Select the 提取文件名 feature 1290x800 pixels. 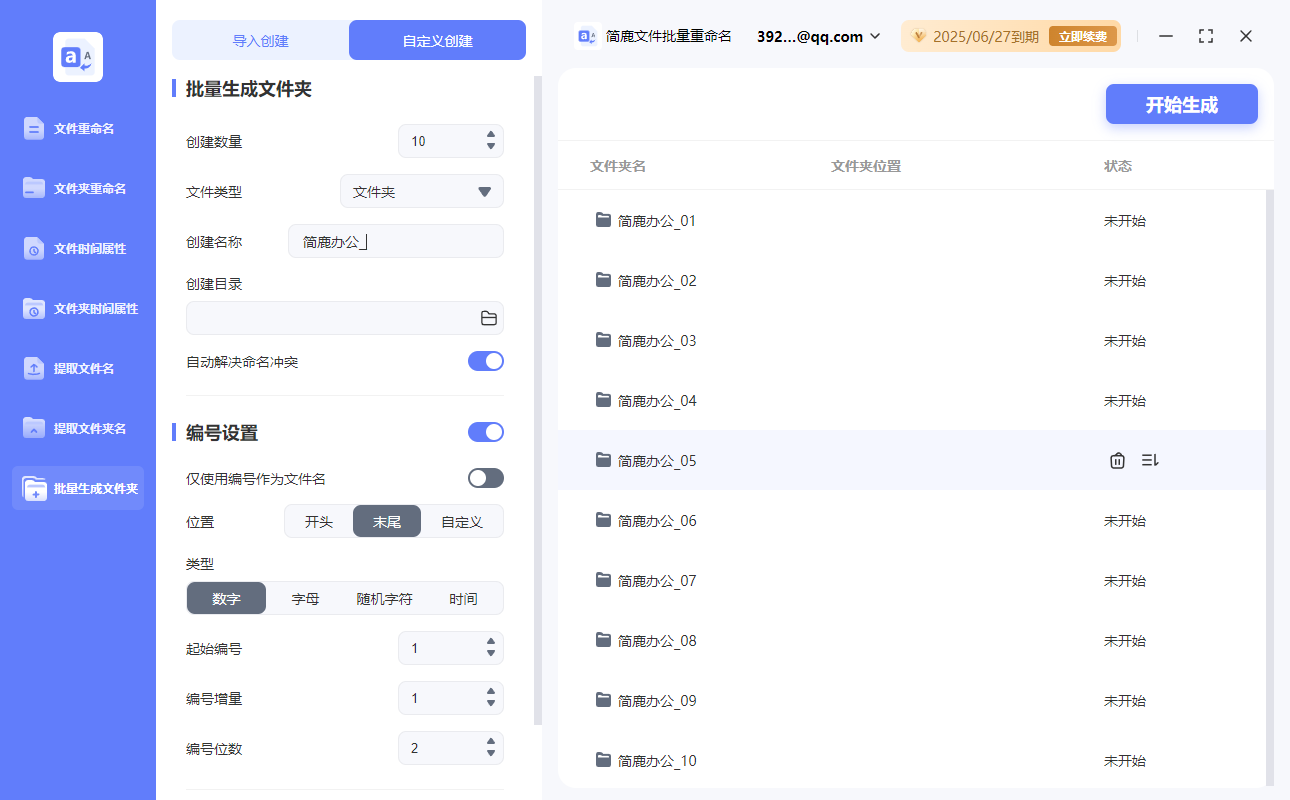pos(77,368)
